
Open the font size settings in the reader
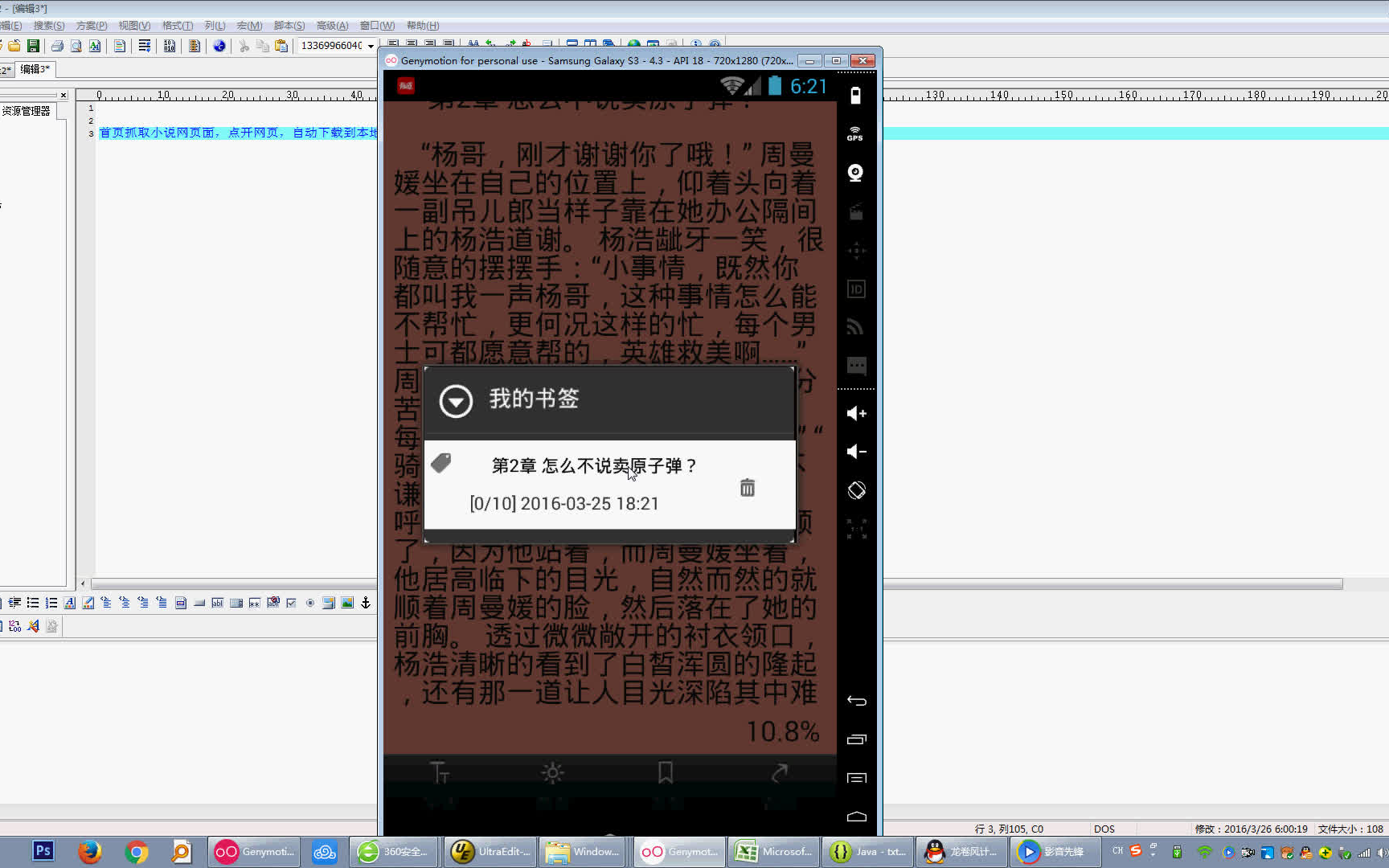click(x=440, y=772)
